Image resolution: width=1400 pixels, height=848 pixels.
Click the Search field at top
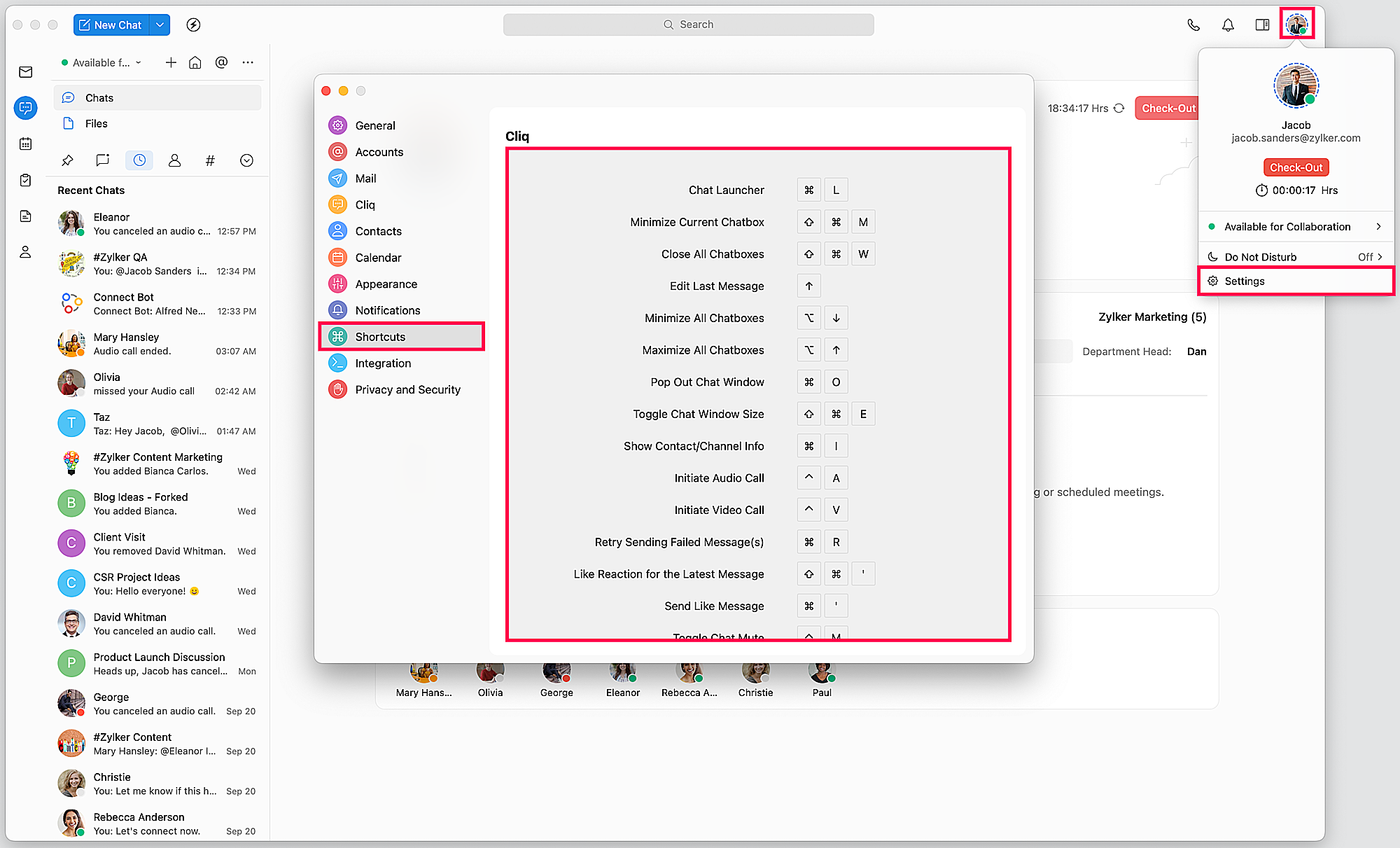tap(688, 25)
